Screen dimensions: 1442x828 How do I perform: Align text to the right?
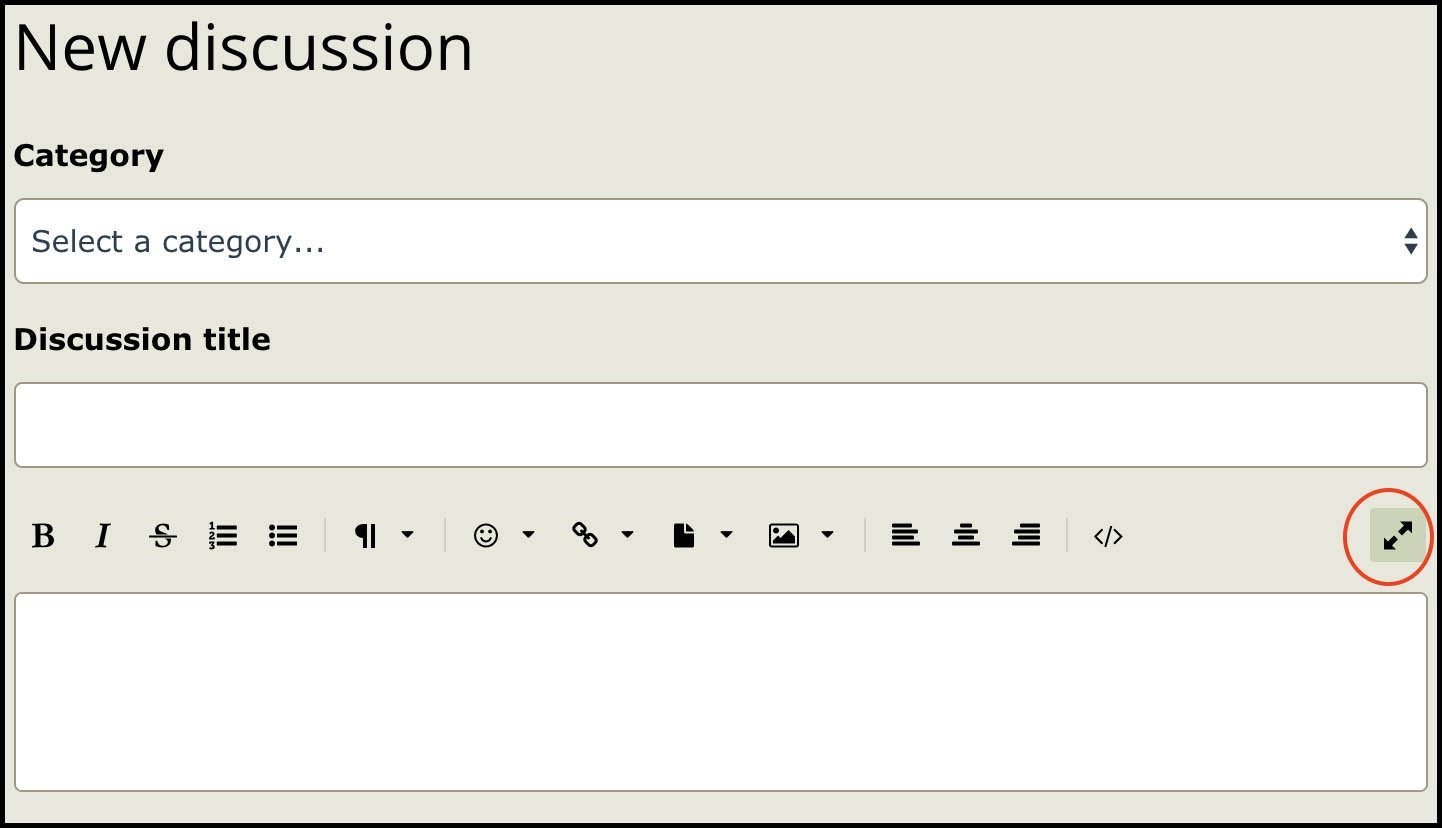click(1026, 536)
